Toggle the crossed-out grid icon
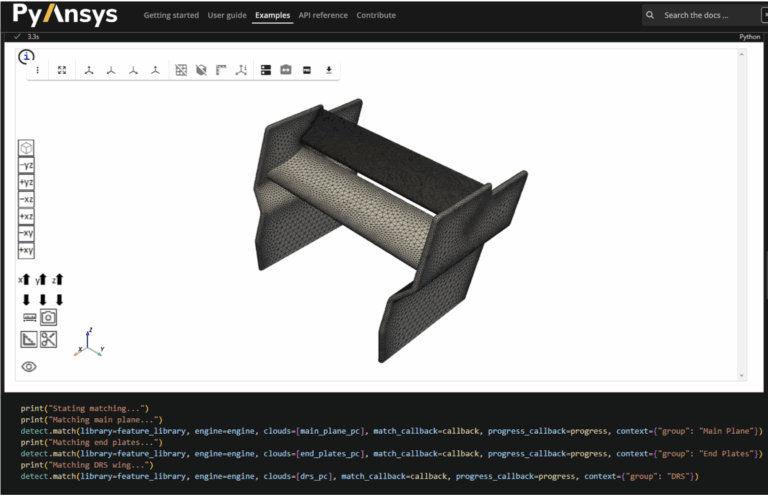768x495 pixels. pos(181,70)
